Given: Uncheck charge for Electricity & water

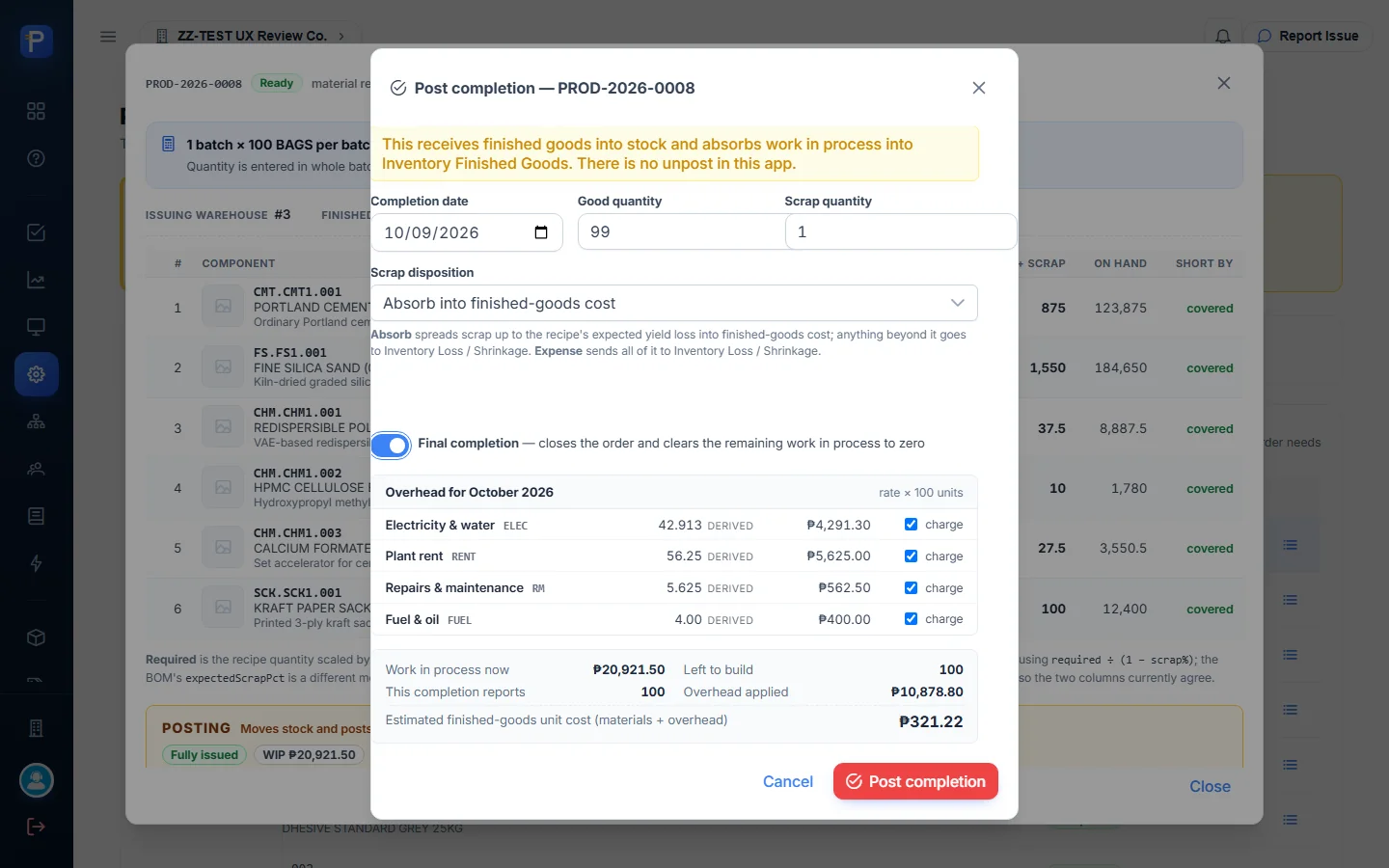Looking at the screenshot, I should [911, 525].
